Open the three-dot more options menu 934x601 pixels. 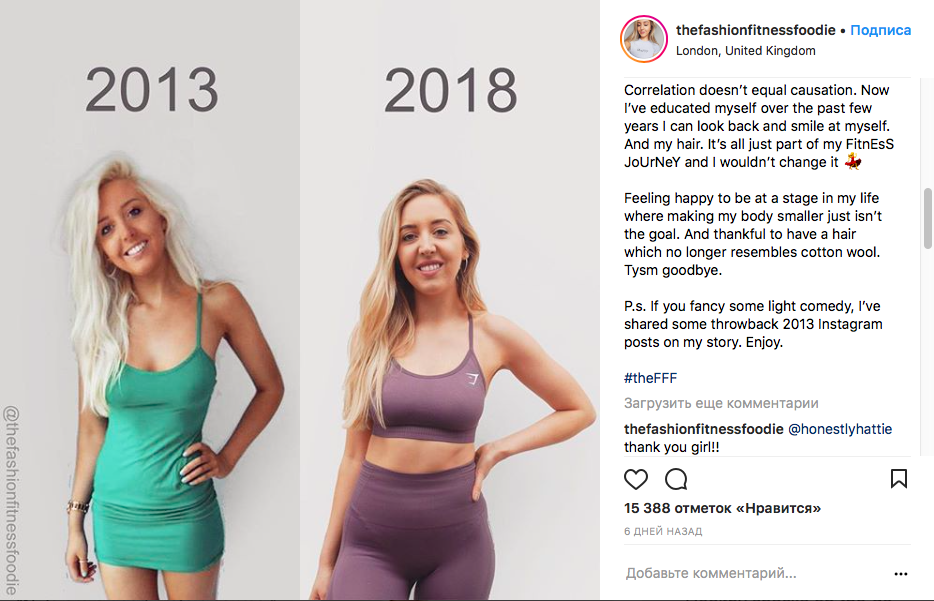[901, 574]
